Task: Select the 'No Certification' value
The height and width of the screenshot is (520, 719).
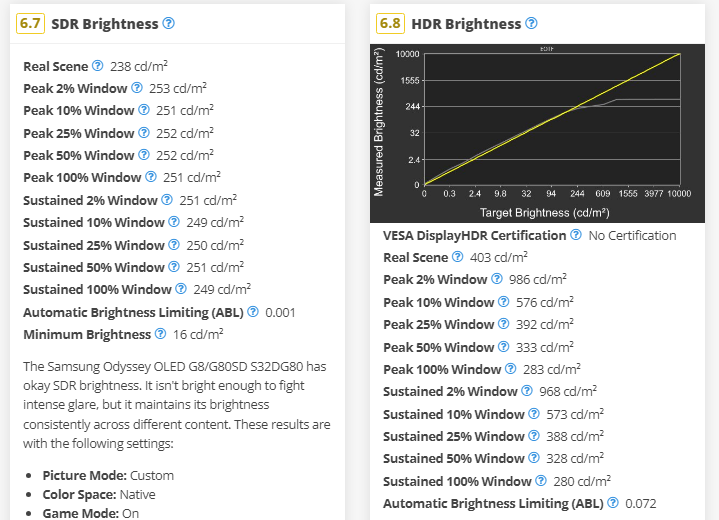Action: click(x=632, y=235)
